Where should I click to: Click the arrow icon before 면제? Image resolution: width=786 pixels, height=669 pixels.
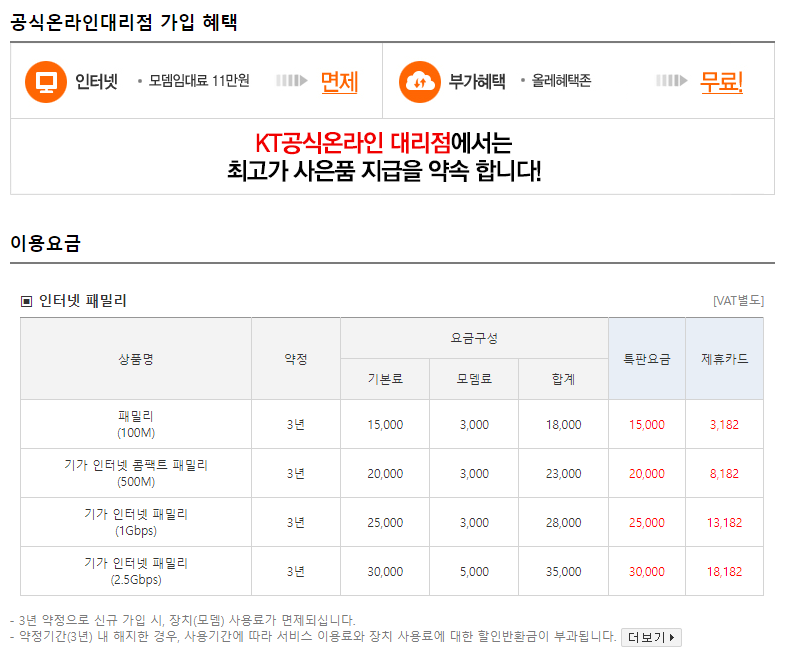pyautogui.click(x=291, y=81)
